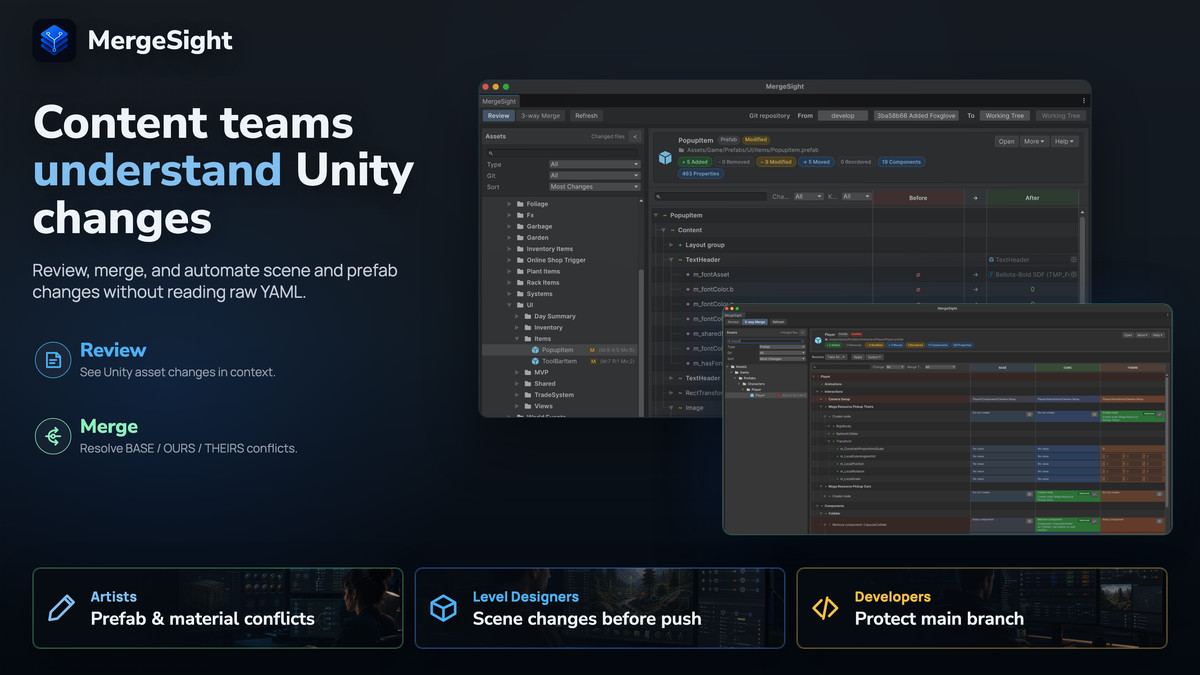The height and width of the screenshot is (675, 1200).
Task: Click the cube icon on Level Designers card
Action: pyautogui.click(x=443, y=608)
